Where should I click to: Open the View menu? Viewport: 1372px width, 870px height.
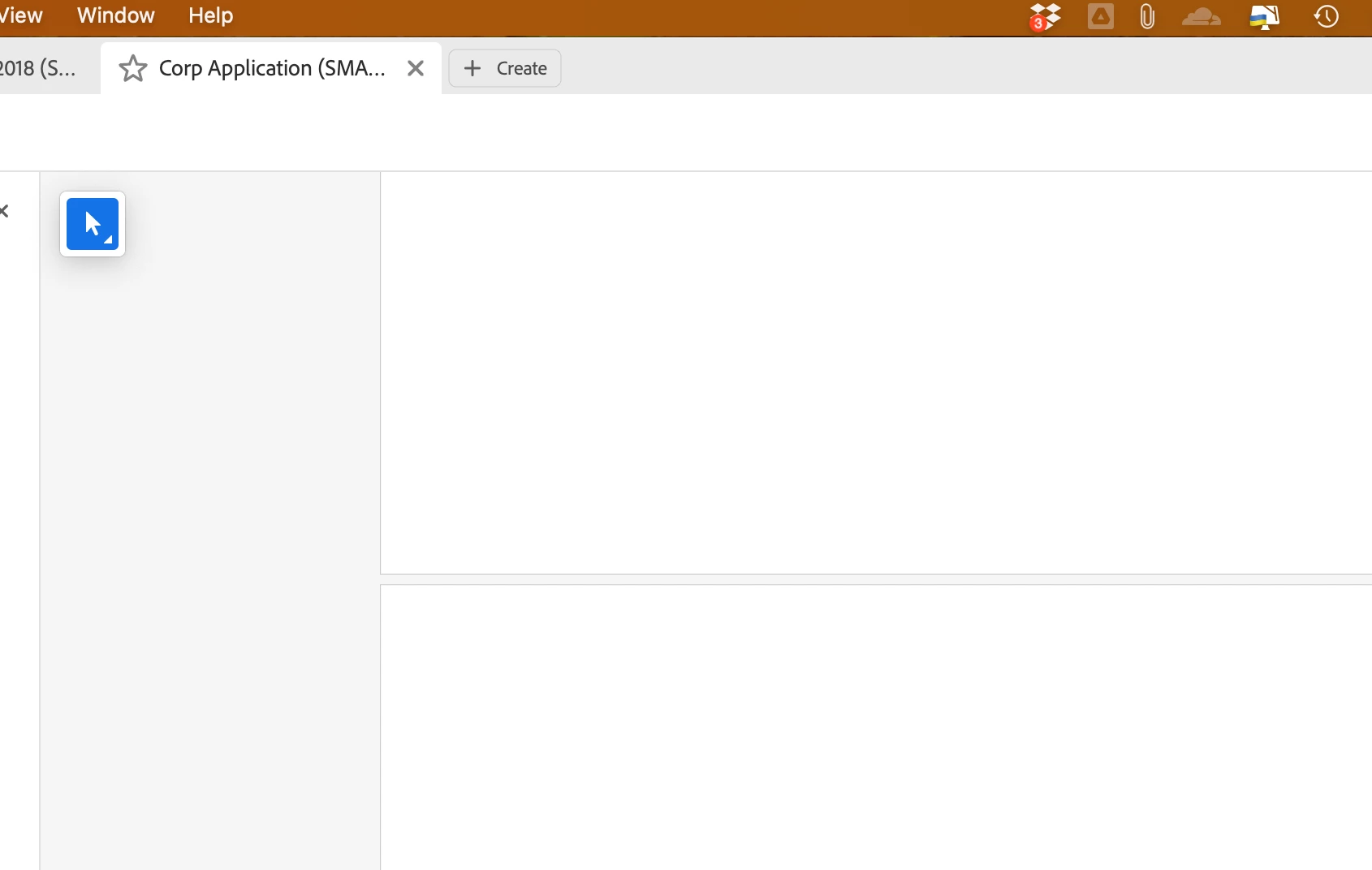[21, 15]
